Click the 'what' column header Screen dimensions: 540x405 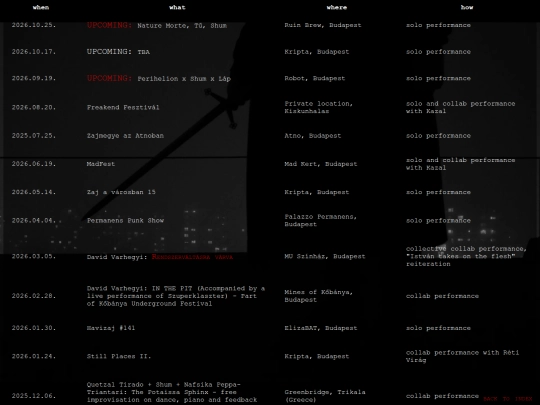pyautogui.click(x=177, y=7)
